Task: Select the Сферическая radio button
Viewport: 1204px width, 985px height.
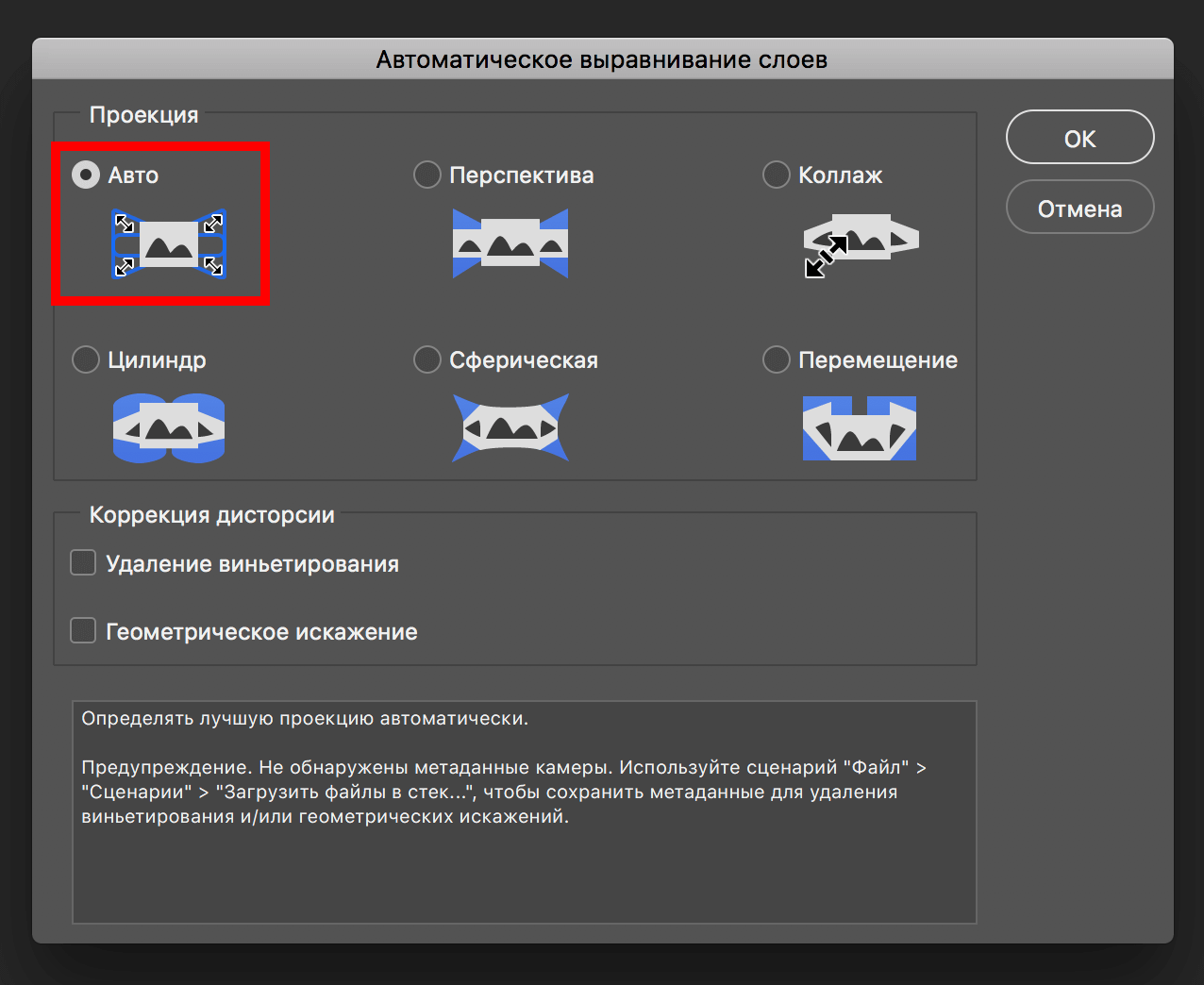Action: click(426, 359)
